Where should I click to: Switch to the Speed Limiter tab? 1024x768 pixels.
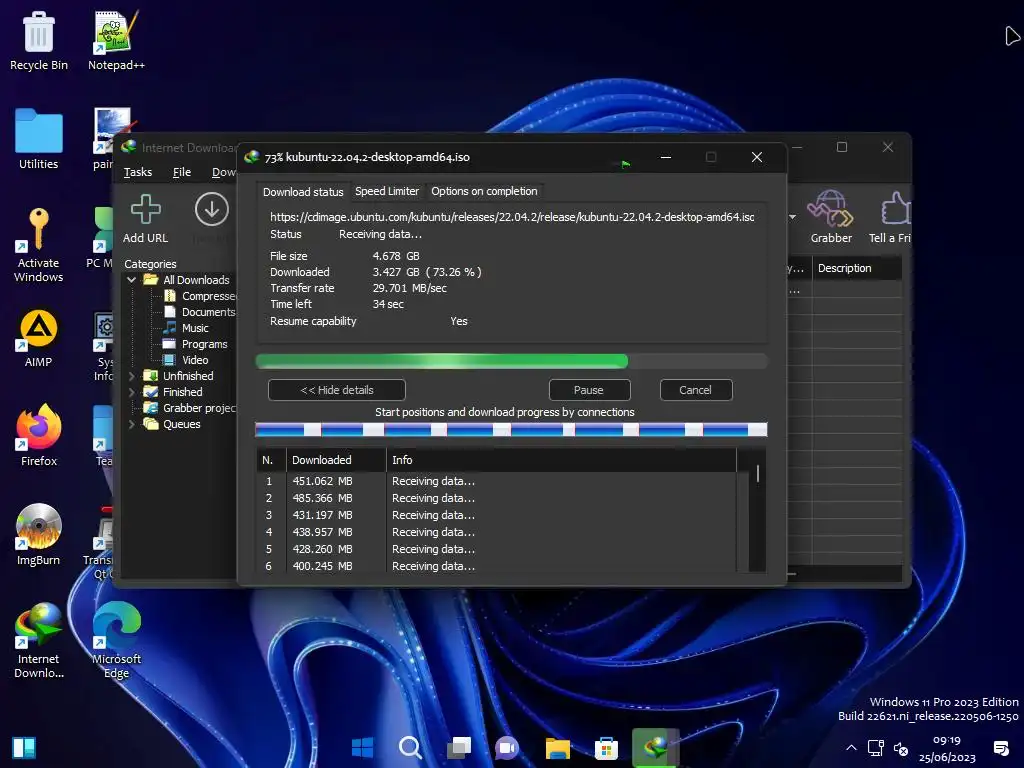point(387,191)
